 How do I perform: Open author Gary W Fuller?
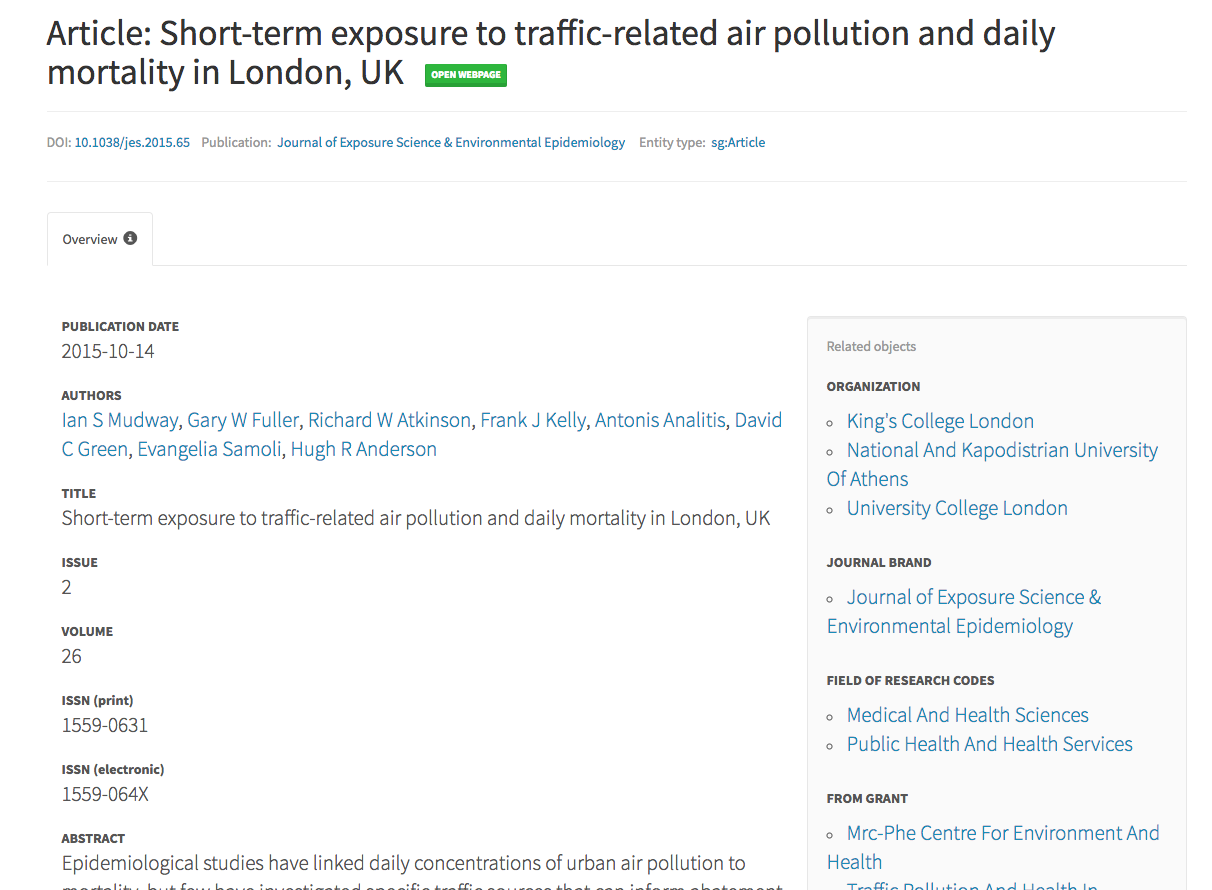(243, 420)
